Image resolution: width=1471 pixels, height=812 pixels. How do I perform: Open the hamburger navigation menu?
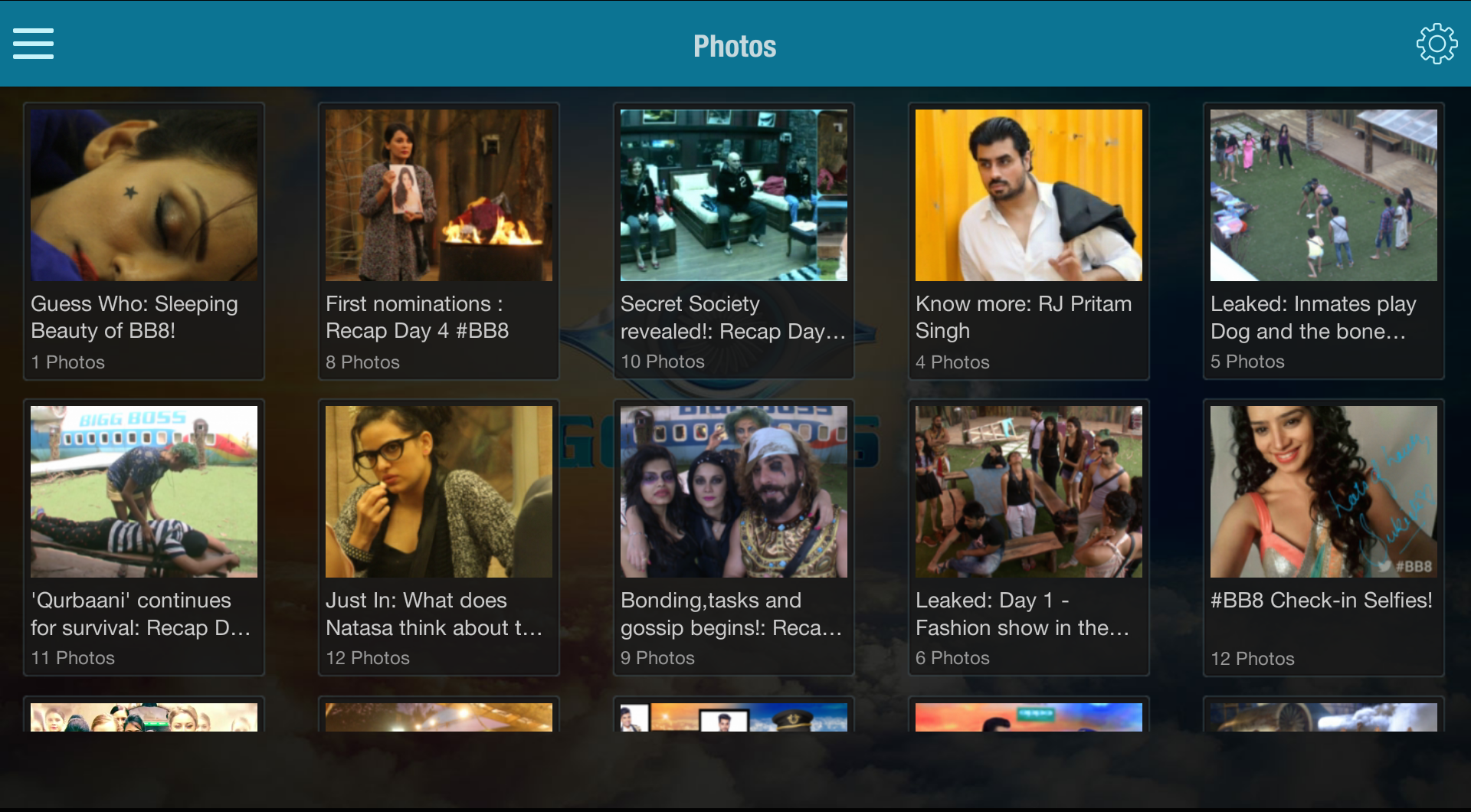click(x=33, y=44)
